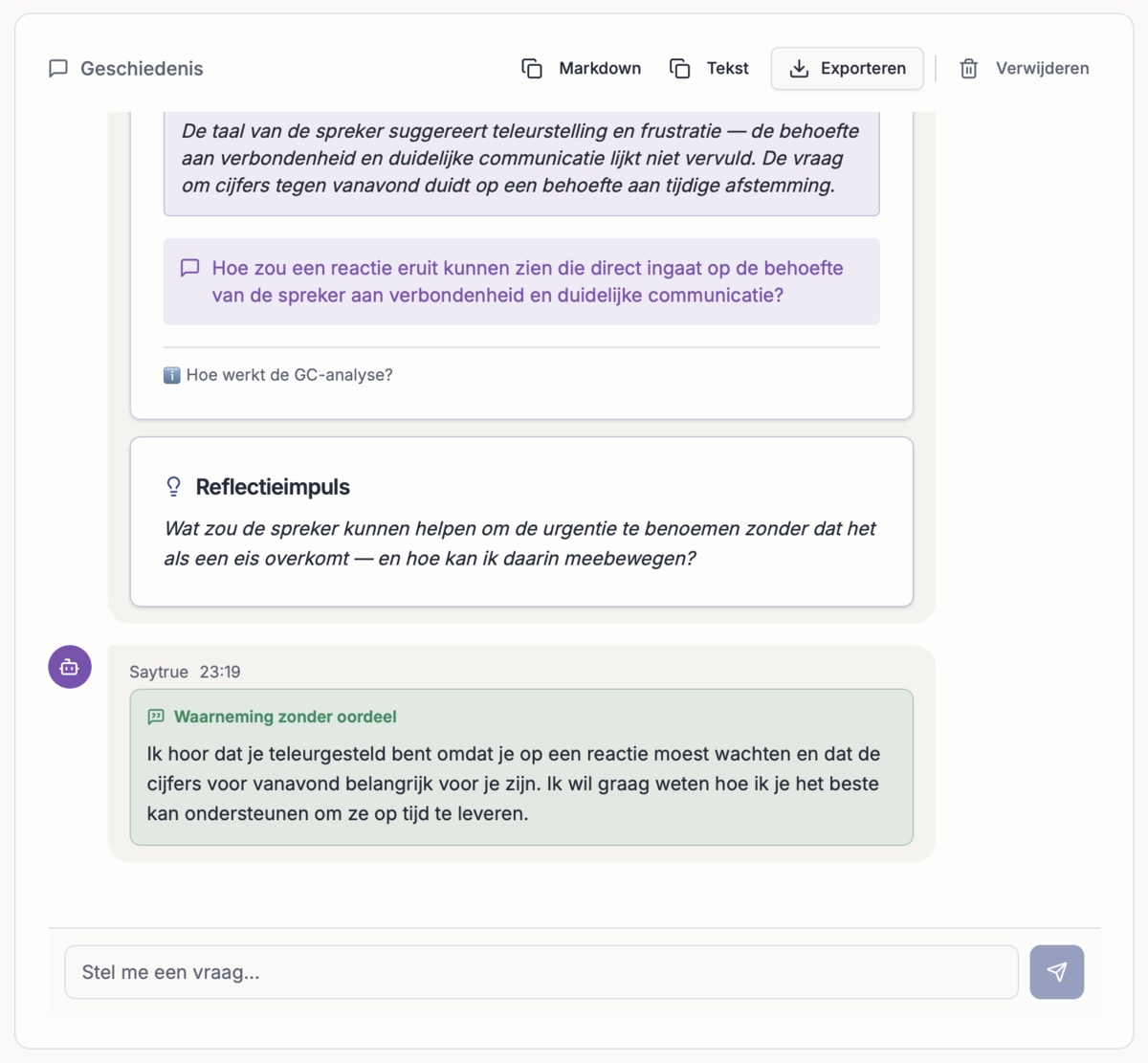Click the Geschiedenis chat bubble icon
The height and width of the screenshot is (1063, 1148).
click(58, 69)
